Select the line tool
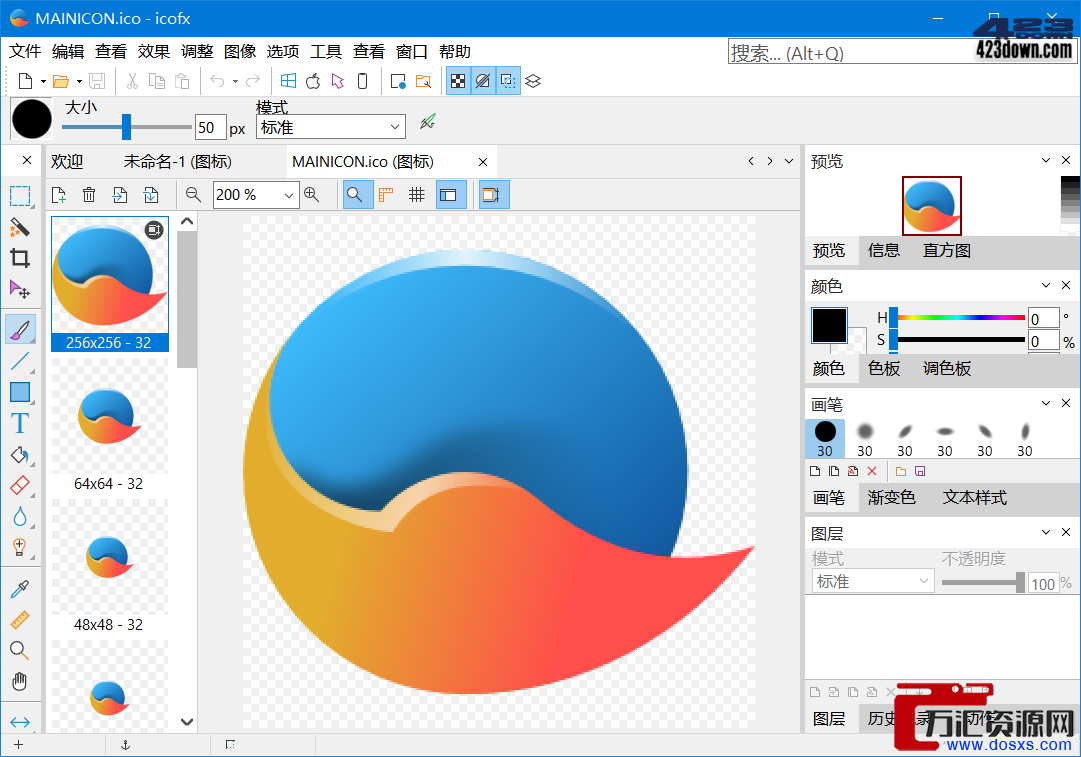Viewport: 1081px width, 757px height. [20, 361]
